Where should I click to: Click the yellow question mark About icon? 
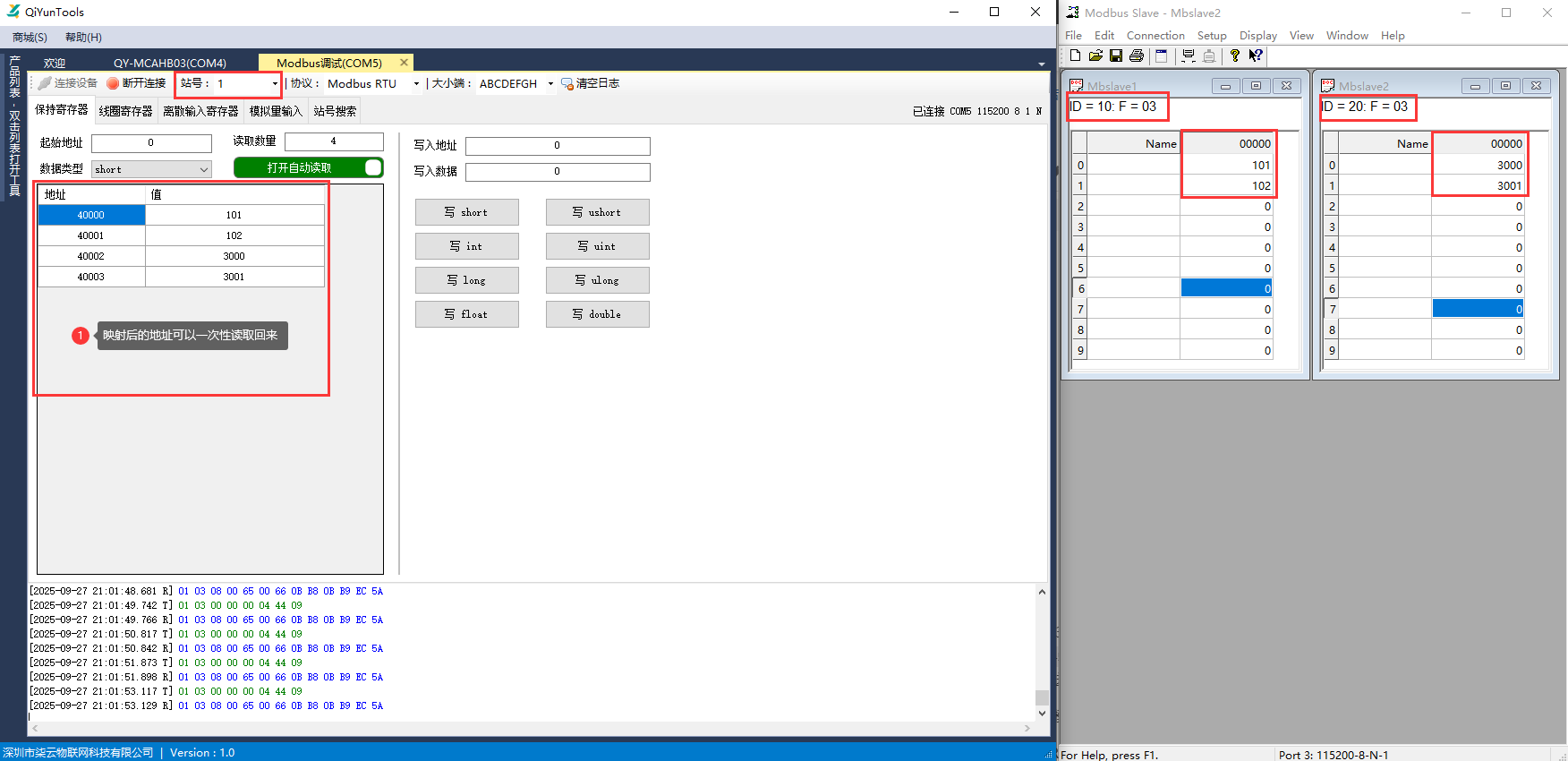(1235, 56)
